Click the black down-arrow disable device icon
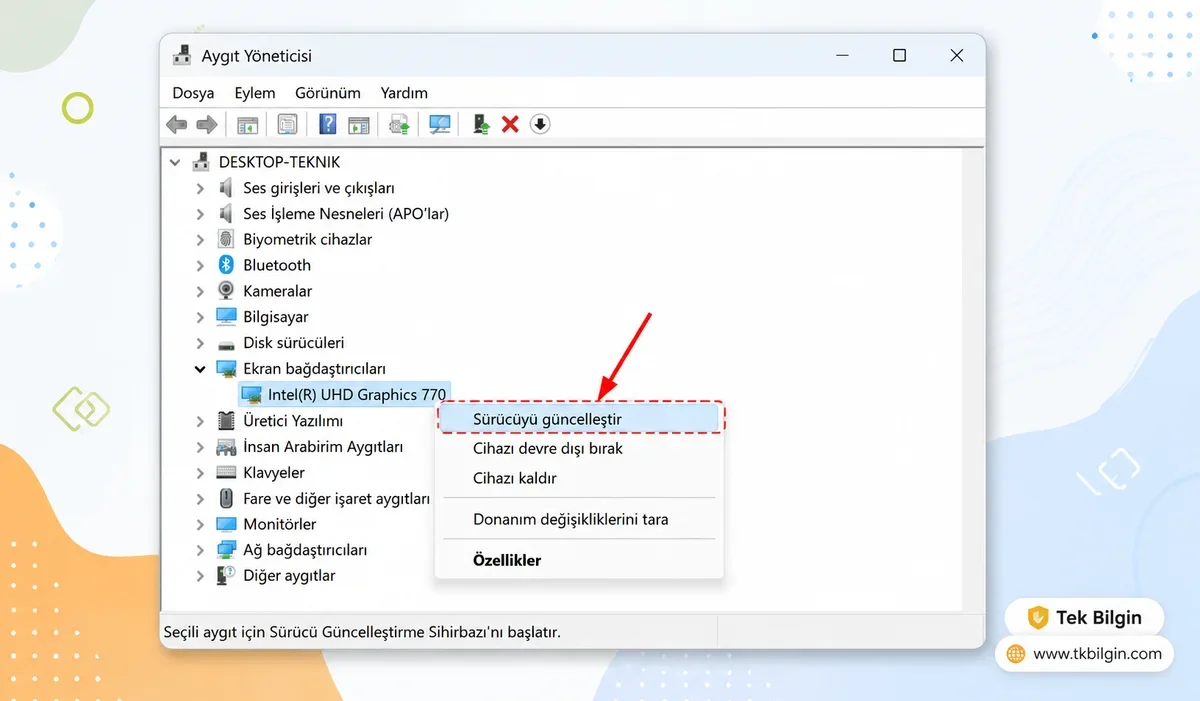 pyautogui.click(x=540, y=124)
